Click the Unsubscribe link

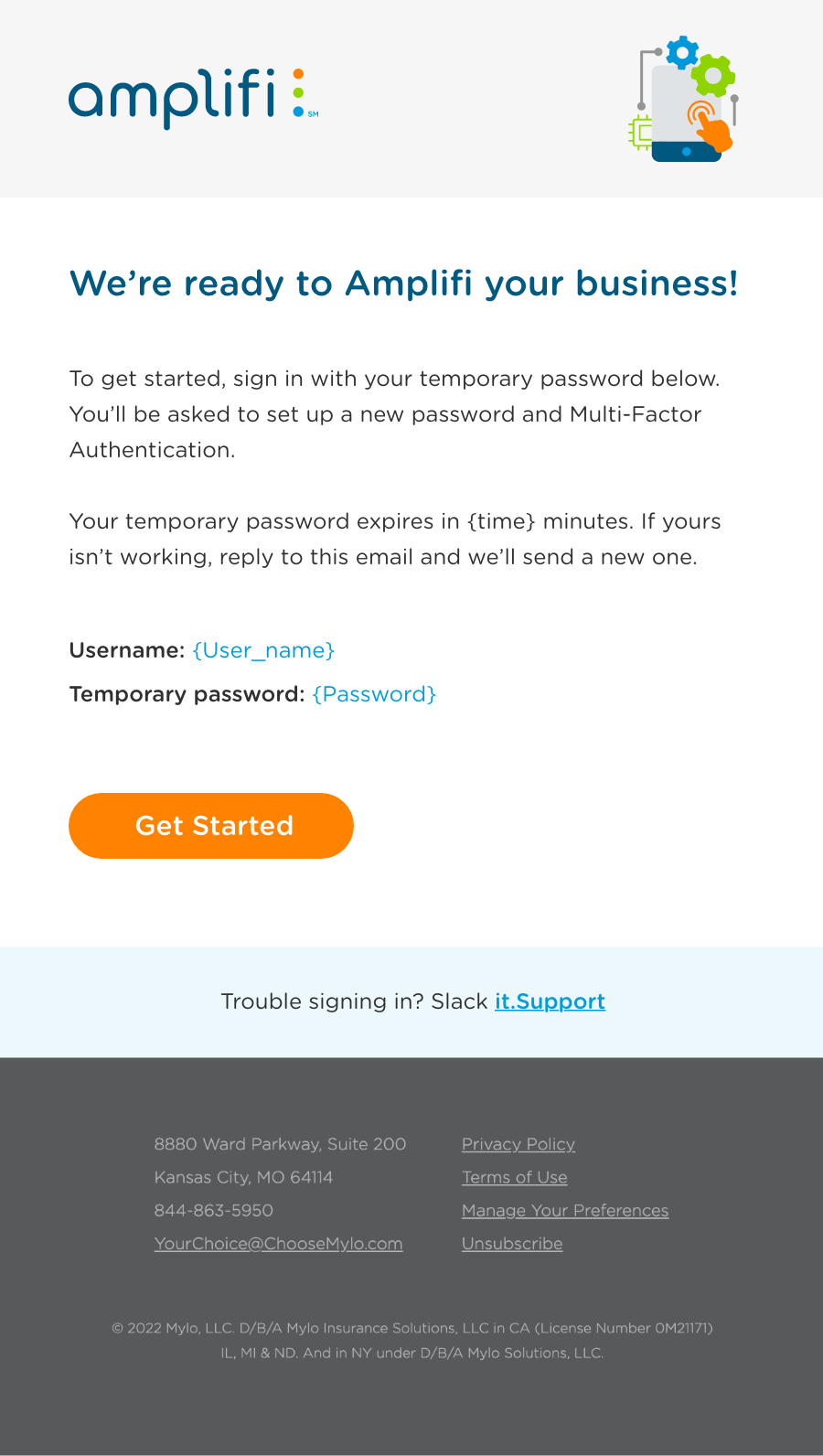[512, 1244]
